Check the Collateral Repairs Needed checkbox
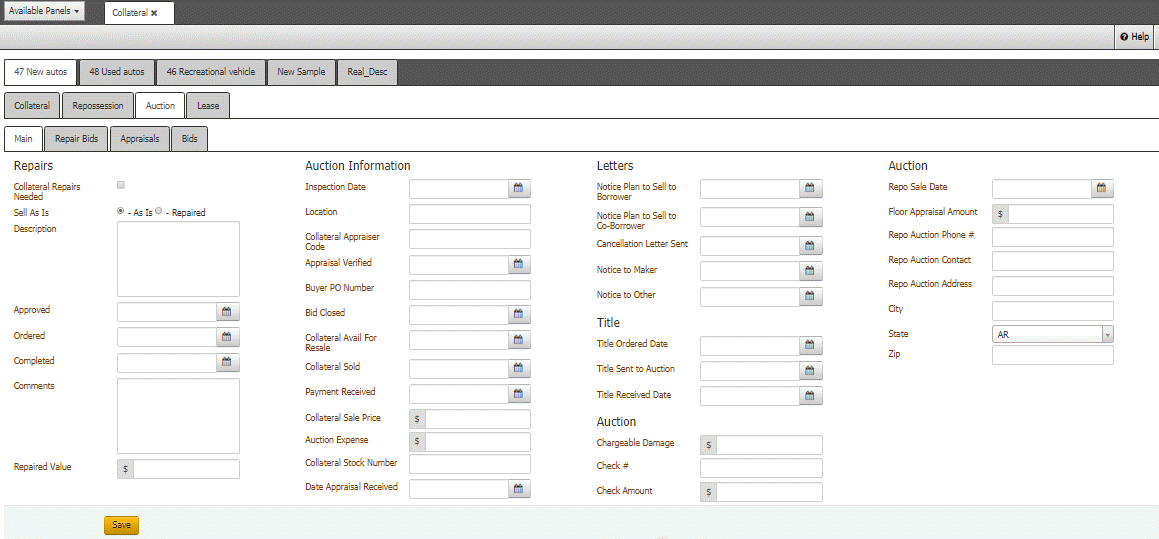Image resolution: width=1159 pixels, height=539 pixels. pyautogui.click(x=121, y=185)
